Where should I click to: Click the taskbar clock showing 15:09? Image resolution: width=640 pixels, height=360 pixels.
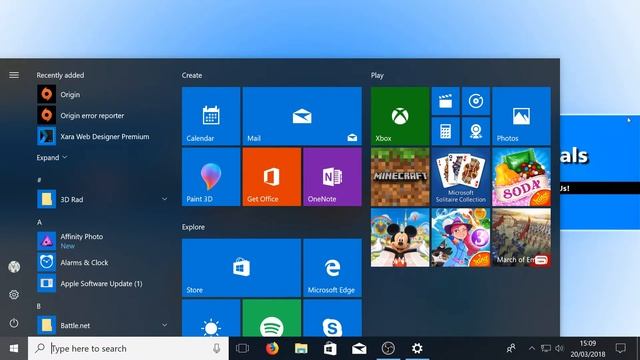pyautogui.click(x=588, y=349)
